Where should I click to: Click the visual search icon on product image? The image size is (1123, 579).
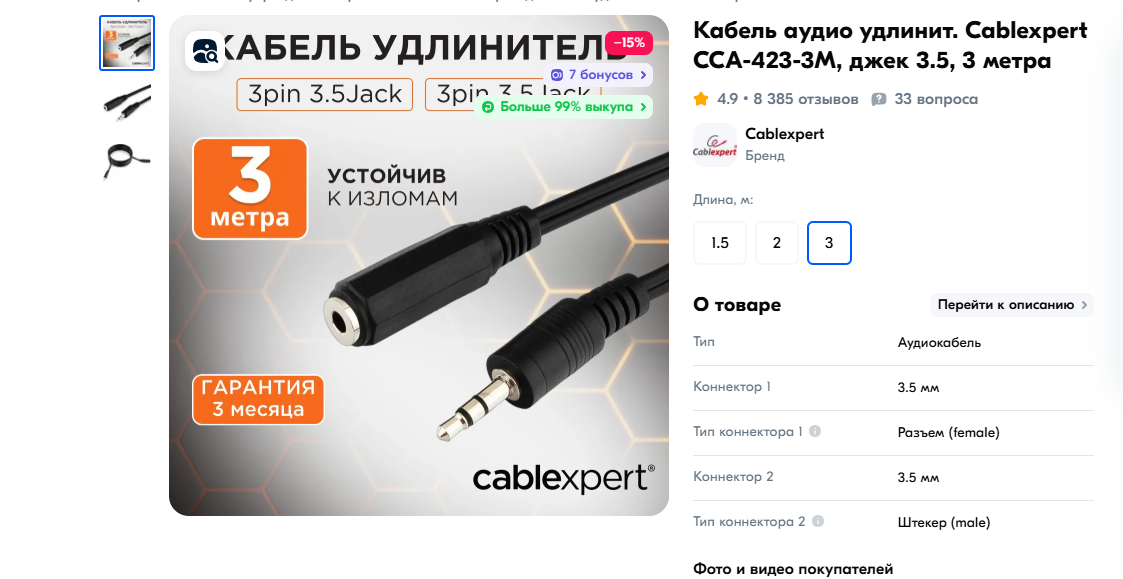pos(205,51)
